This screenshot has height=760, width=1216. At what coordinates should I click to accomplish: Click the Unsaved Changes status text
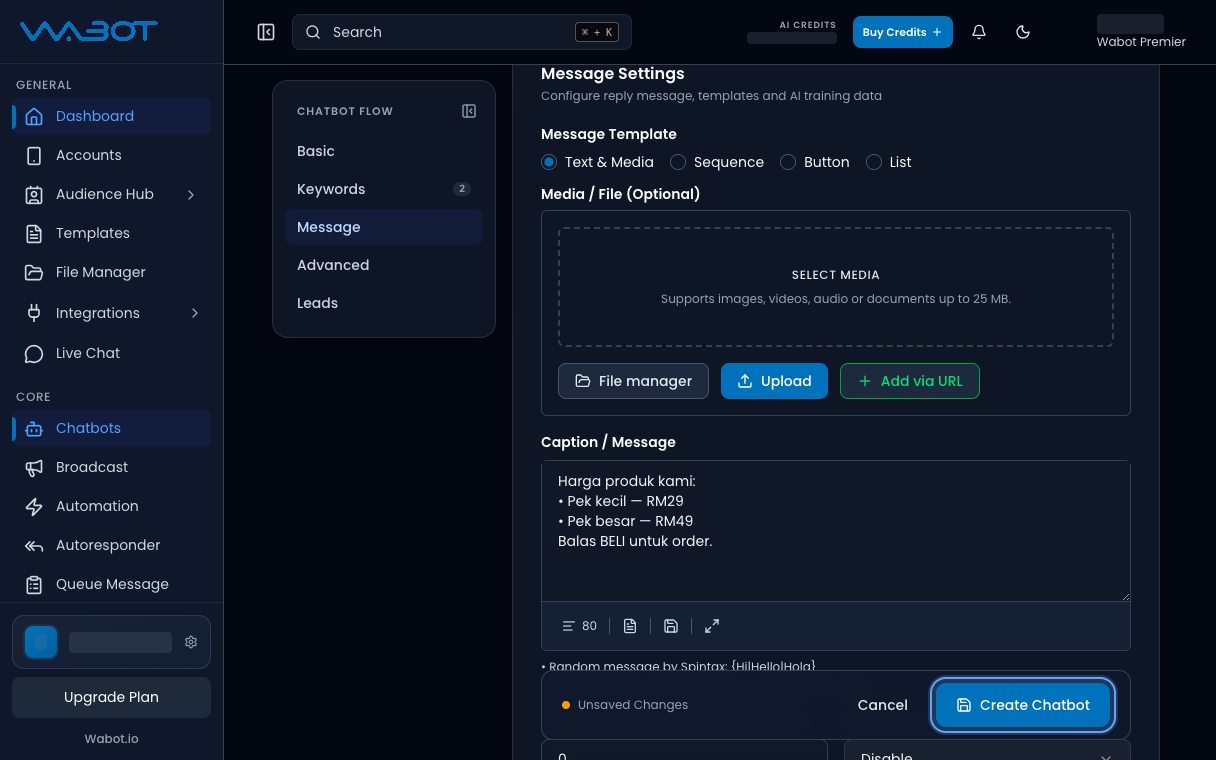pos(633,705)
